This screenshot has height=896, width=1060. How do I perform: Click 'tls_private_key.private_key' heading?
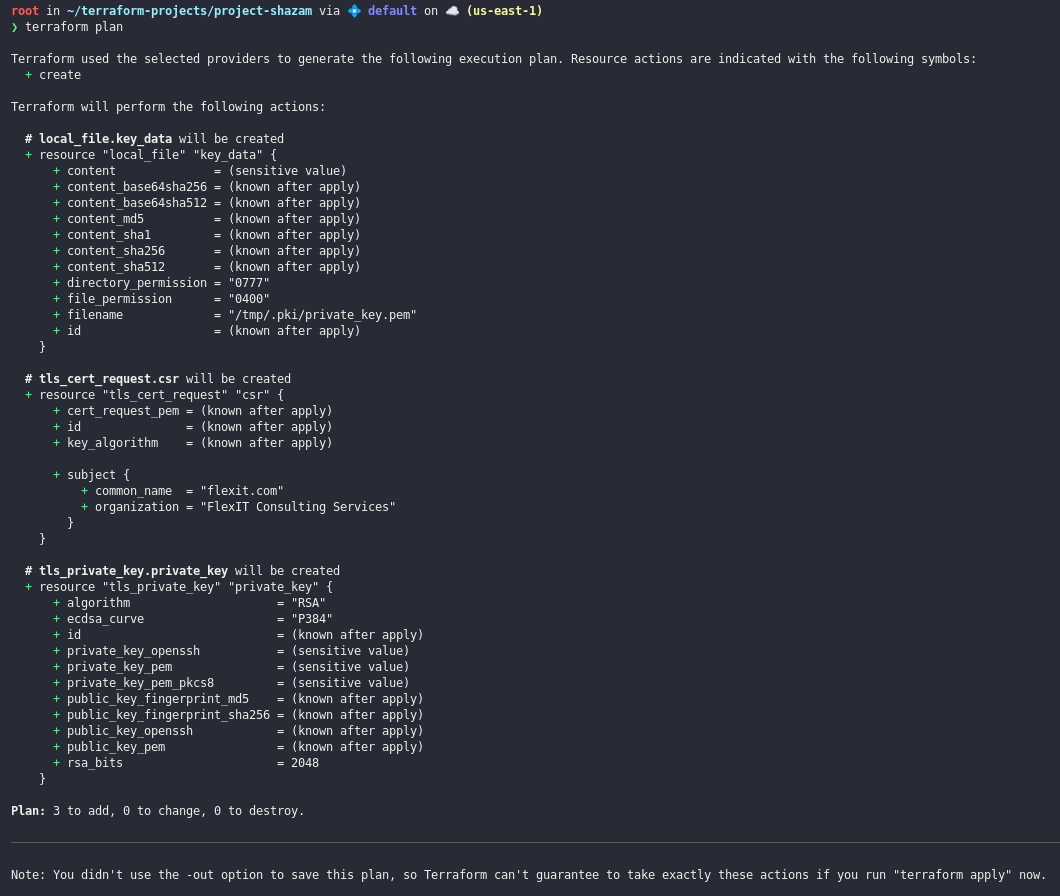(x=133, y=571)
